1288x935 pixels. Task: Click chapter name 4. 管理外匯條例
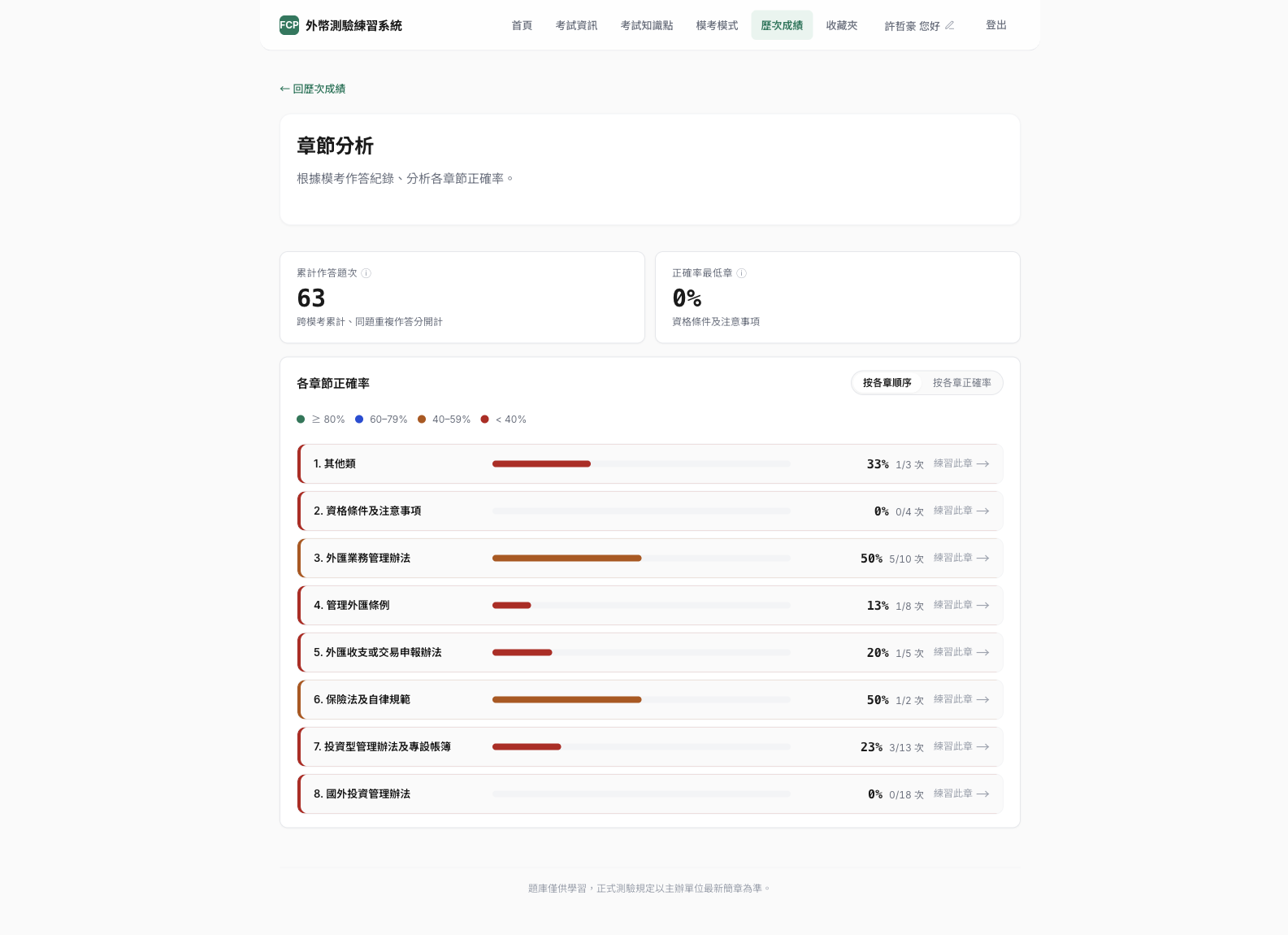(x=352, y=606)
